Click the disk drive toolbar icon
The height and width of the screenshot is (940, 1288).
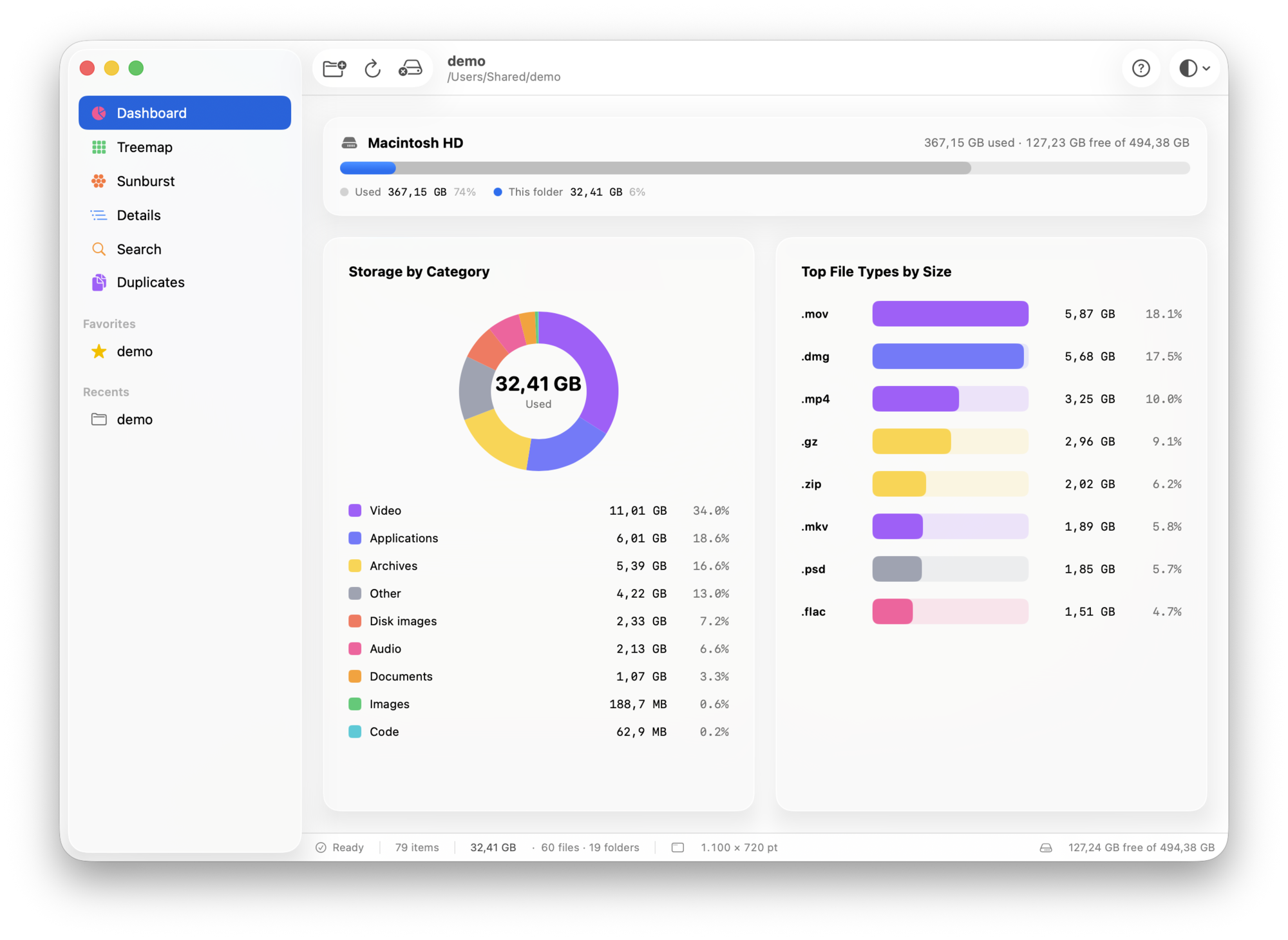(410, 68)
